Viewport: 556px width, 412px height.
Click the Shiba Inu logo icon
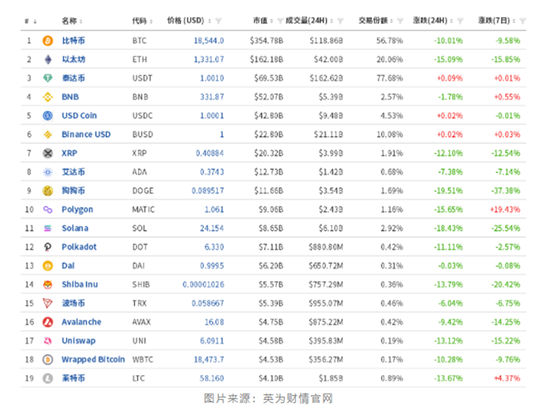48,284
